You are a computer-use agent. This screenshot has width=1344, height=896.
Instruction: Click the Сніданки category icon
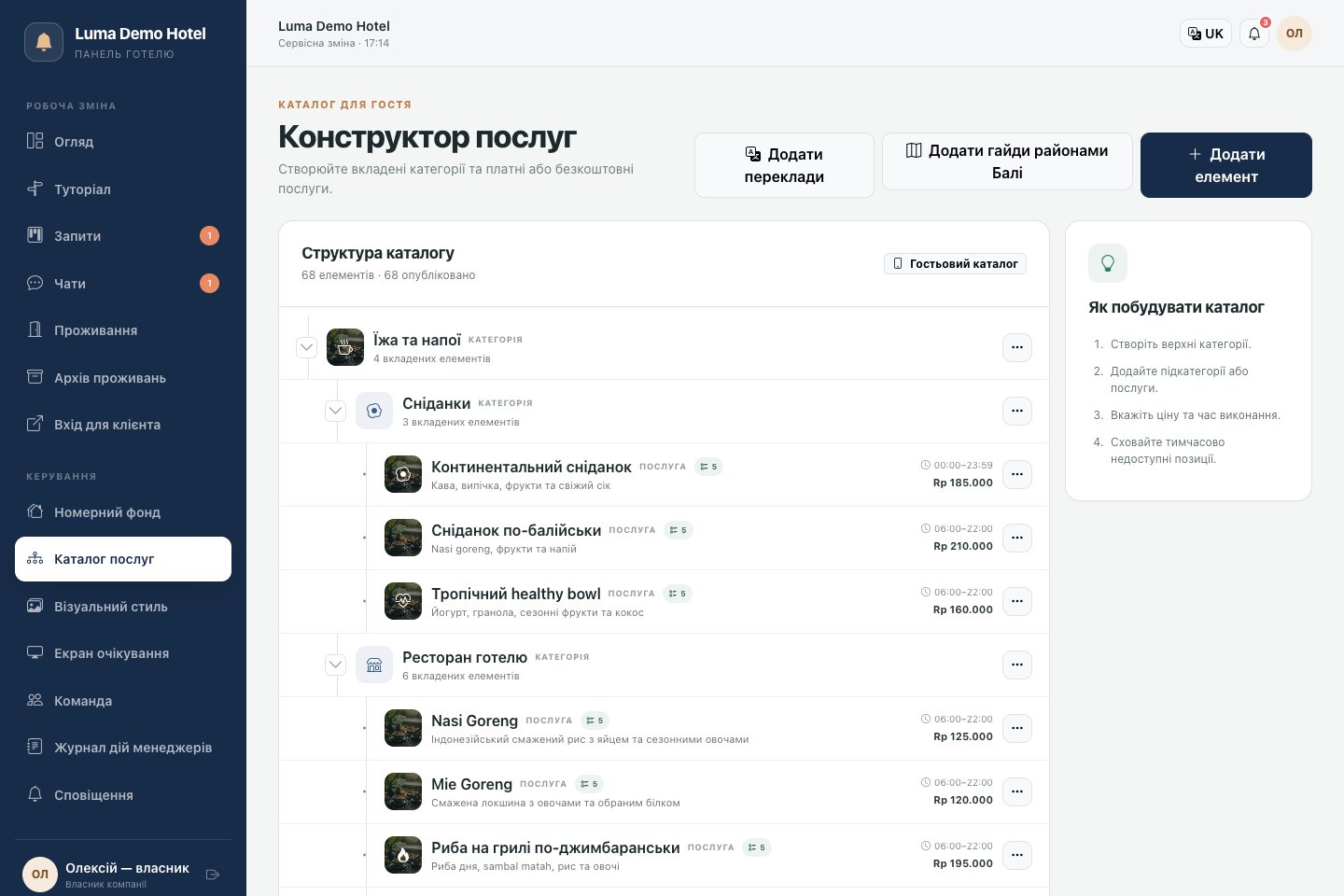pos(374,411)
